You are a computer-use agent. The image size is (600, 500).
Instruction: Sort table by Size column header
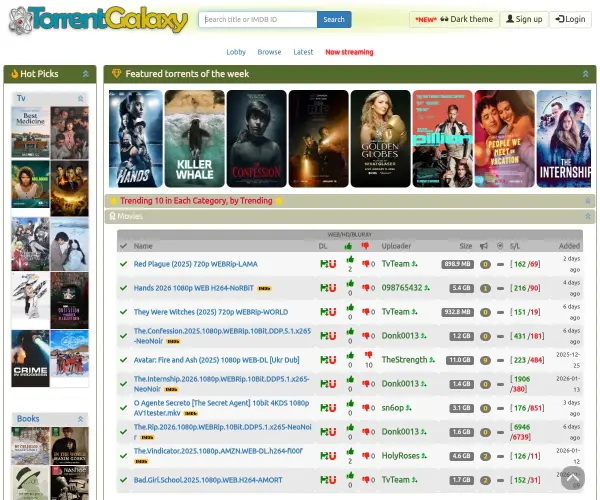(x=466, y=246)
